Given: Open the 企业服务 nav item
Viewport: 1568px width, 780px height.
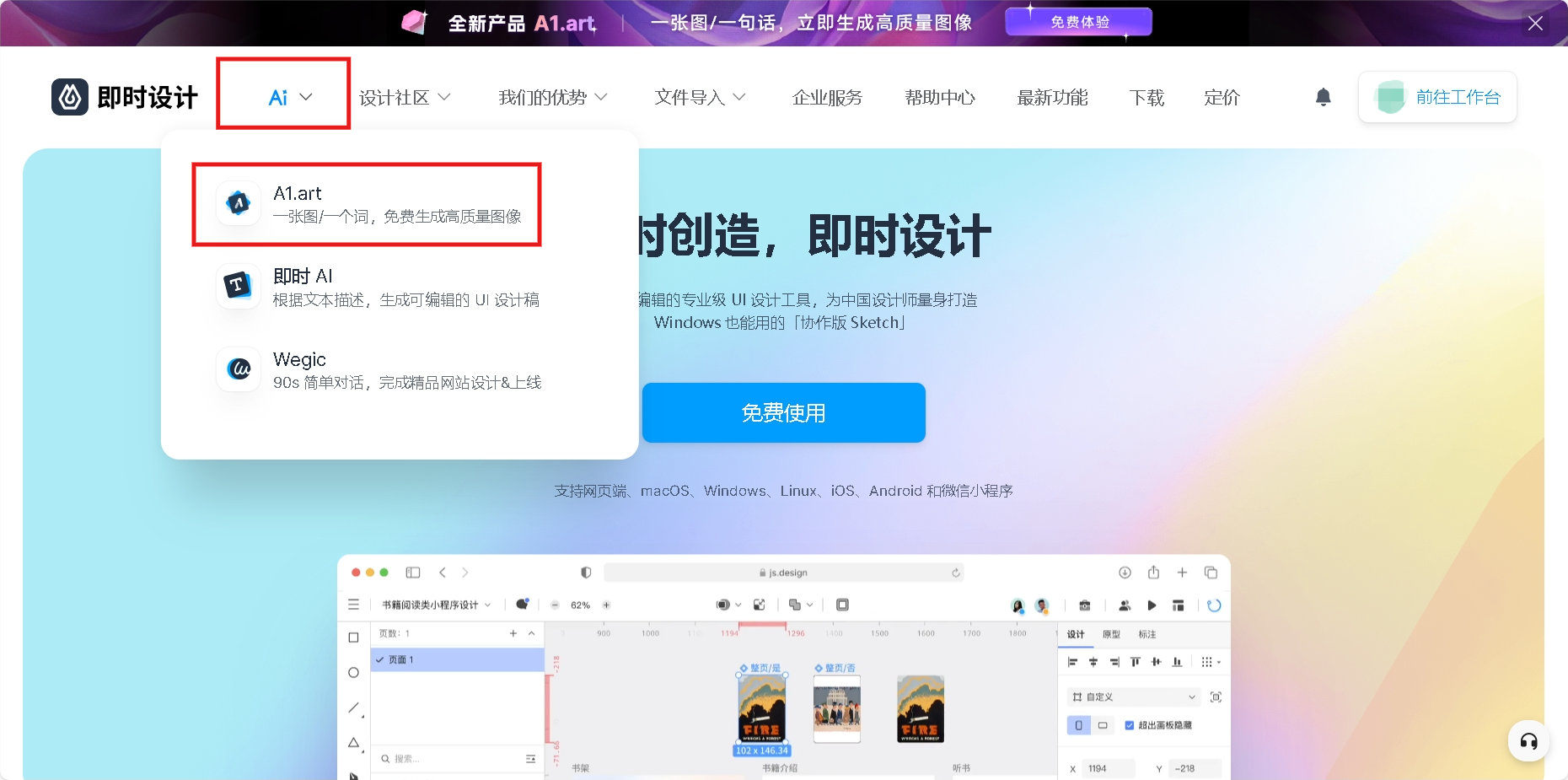Looking at the screenshot, I should [827, 98].
